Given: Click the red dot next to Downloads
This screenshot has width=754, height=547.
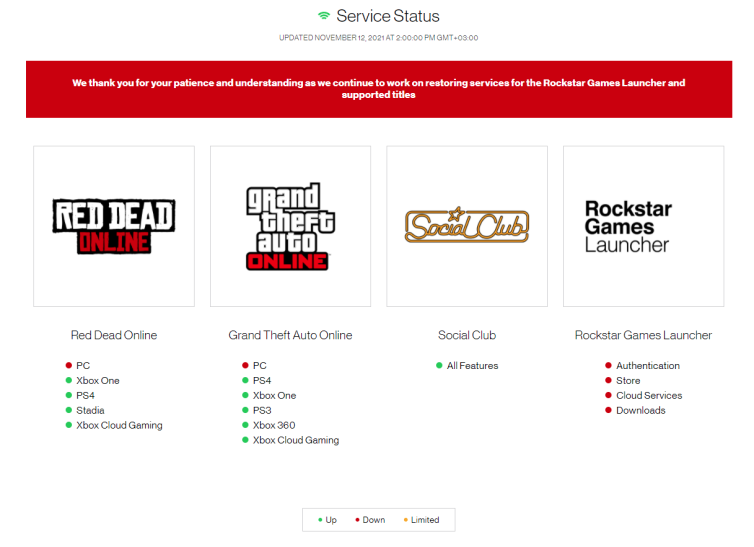Looking at the screenshot, I should click(608, 410).
